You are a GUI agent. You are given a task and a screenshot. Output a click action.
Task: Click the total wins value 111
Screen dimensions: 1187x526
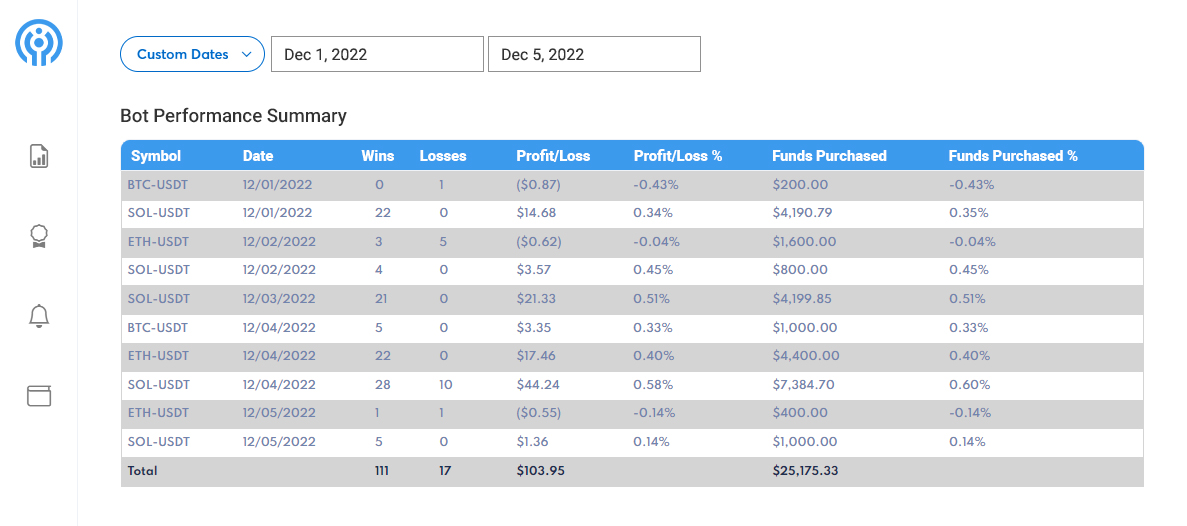tap(382, 471)
